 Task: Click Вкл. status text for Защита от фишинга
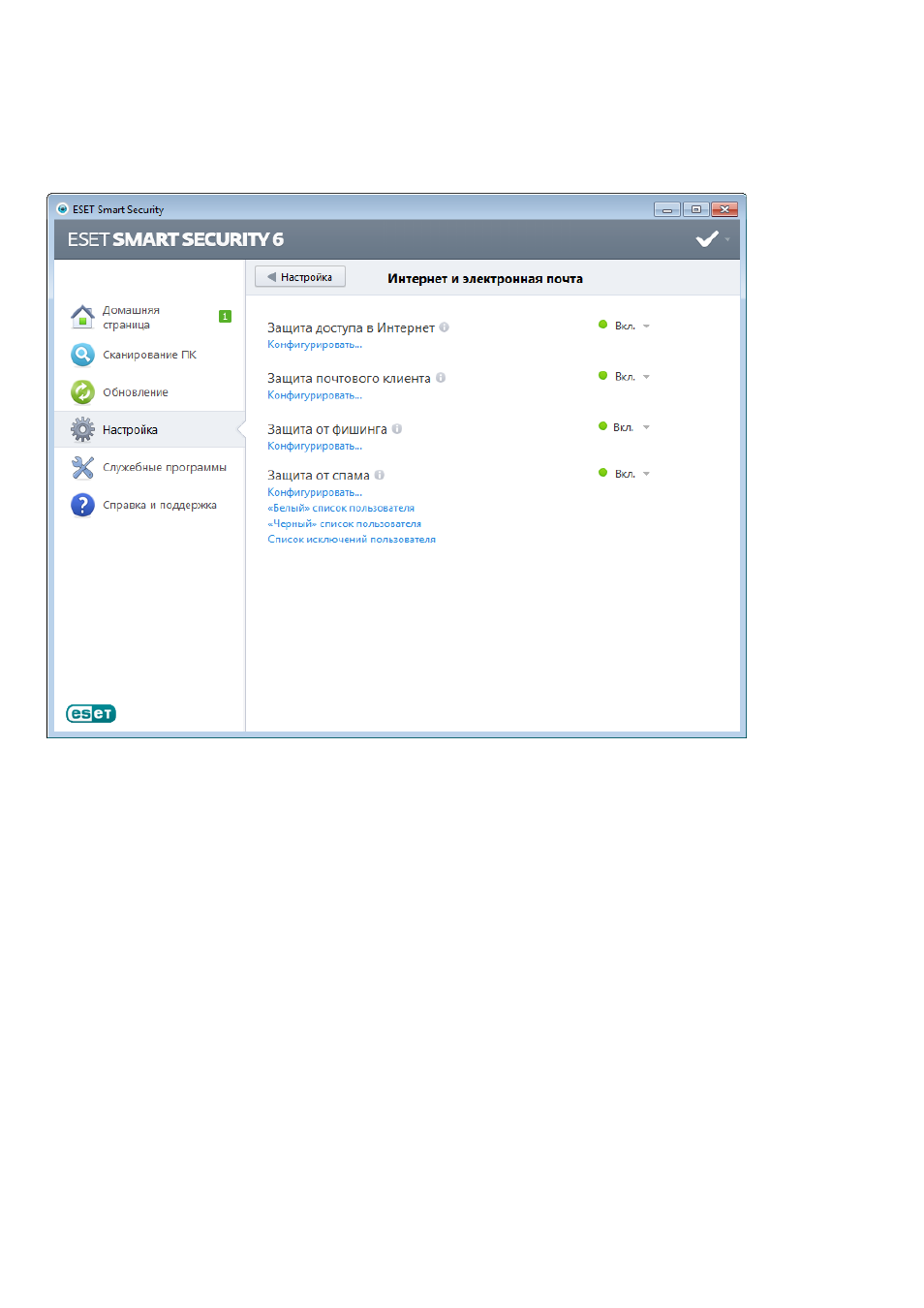624,427
